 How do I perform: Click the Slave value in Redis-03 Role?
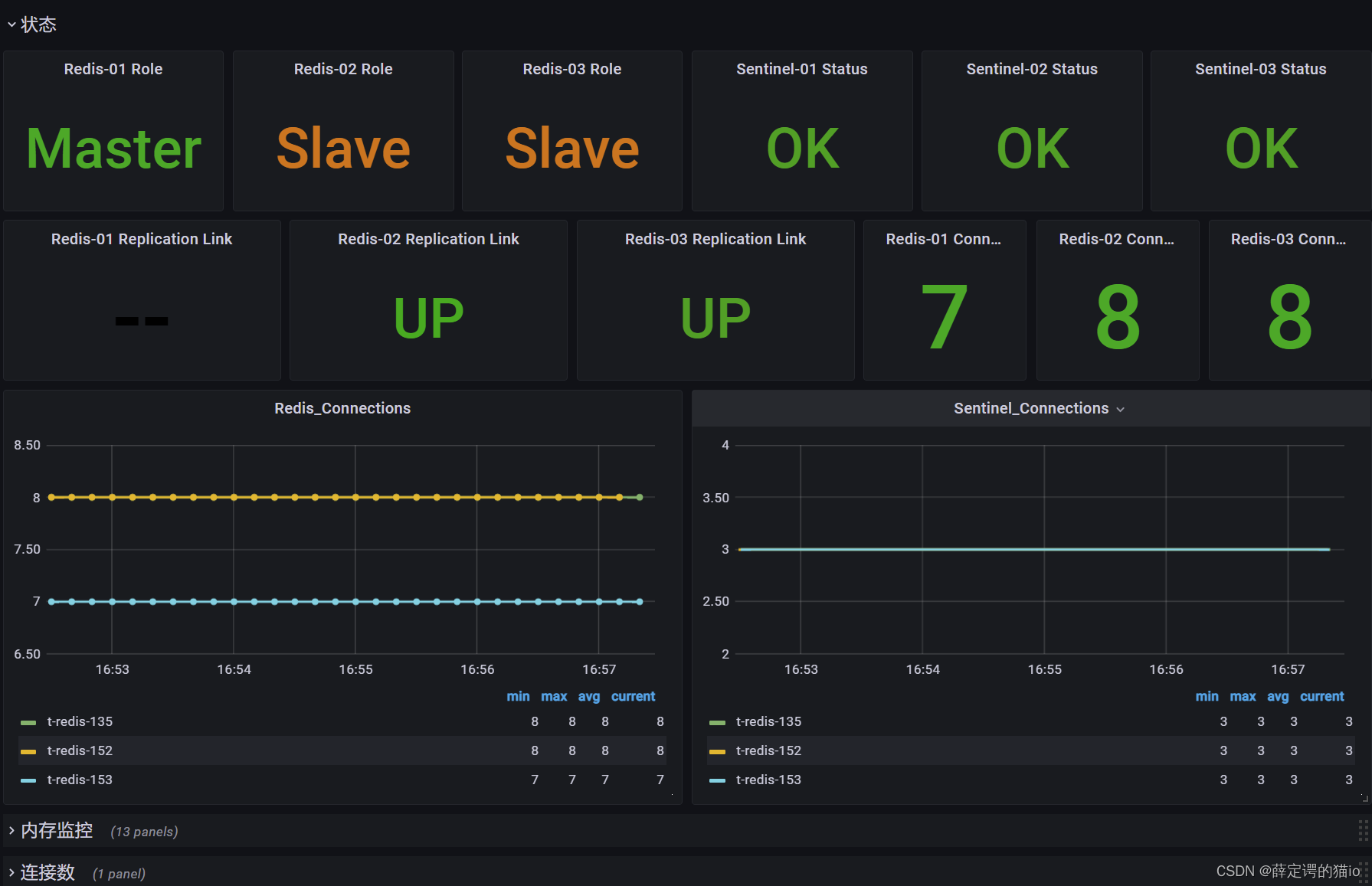(x=572, y=149)
